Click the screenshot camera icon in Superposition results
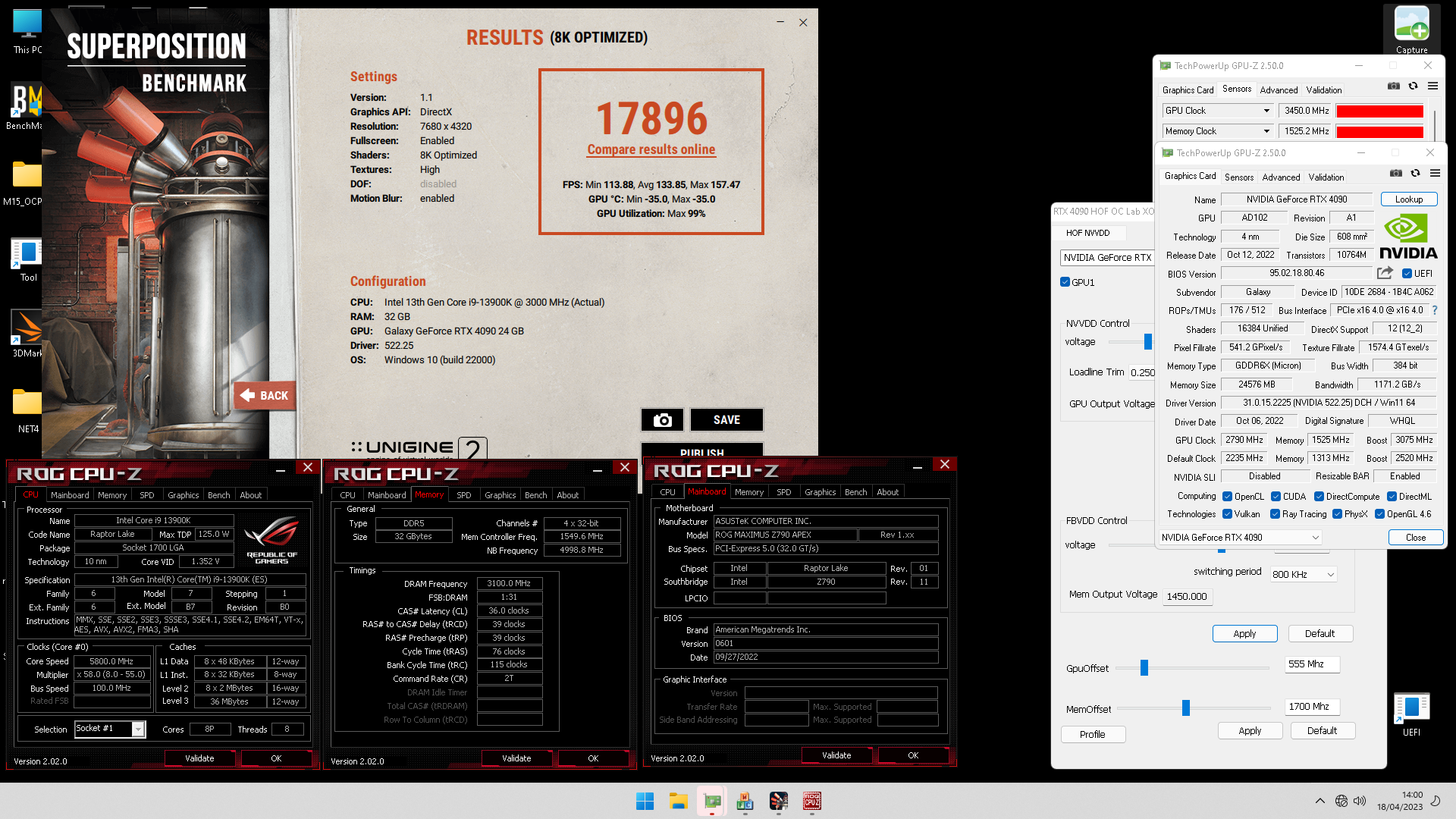The height and width of the screenshot is (819, 1456). pyautogui.click(x=662, y=420)
